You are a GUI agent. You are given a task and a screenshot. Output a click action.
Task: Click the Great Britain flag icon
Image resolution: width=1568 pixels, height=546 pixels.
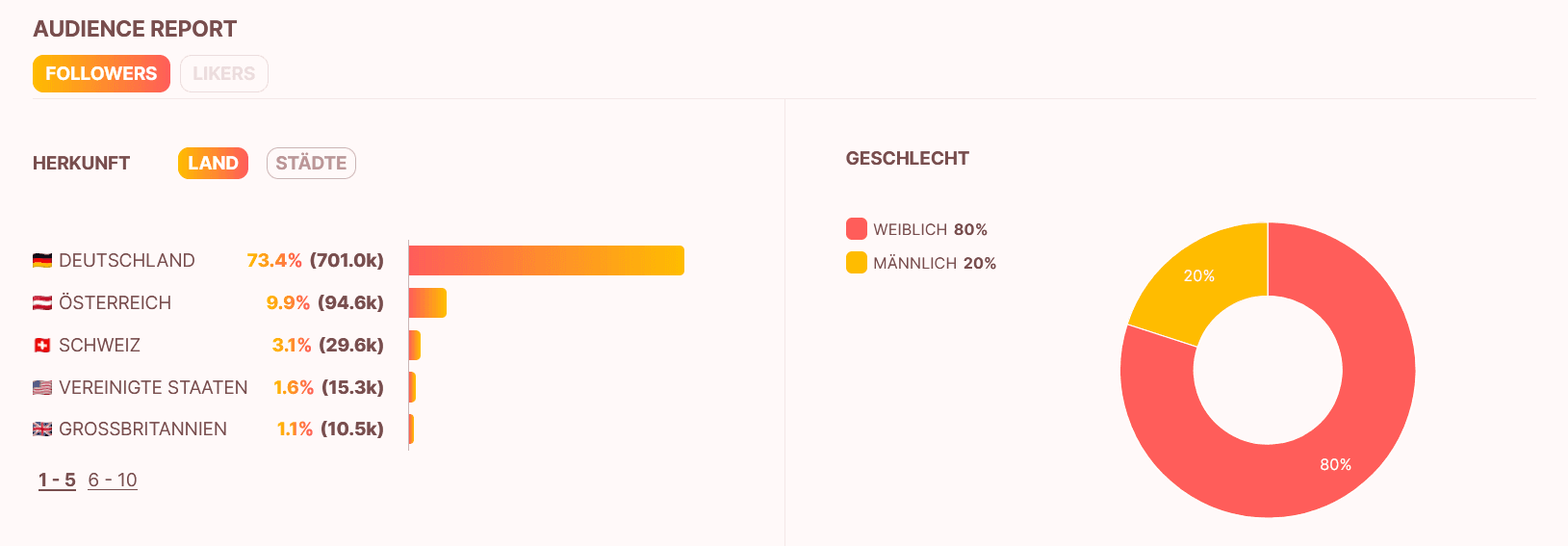click(x=42, y=429)
